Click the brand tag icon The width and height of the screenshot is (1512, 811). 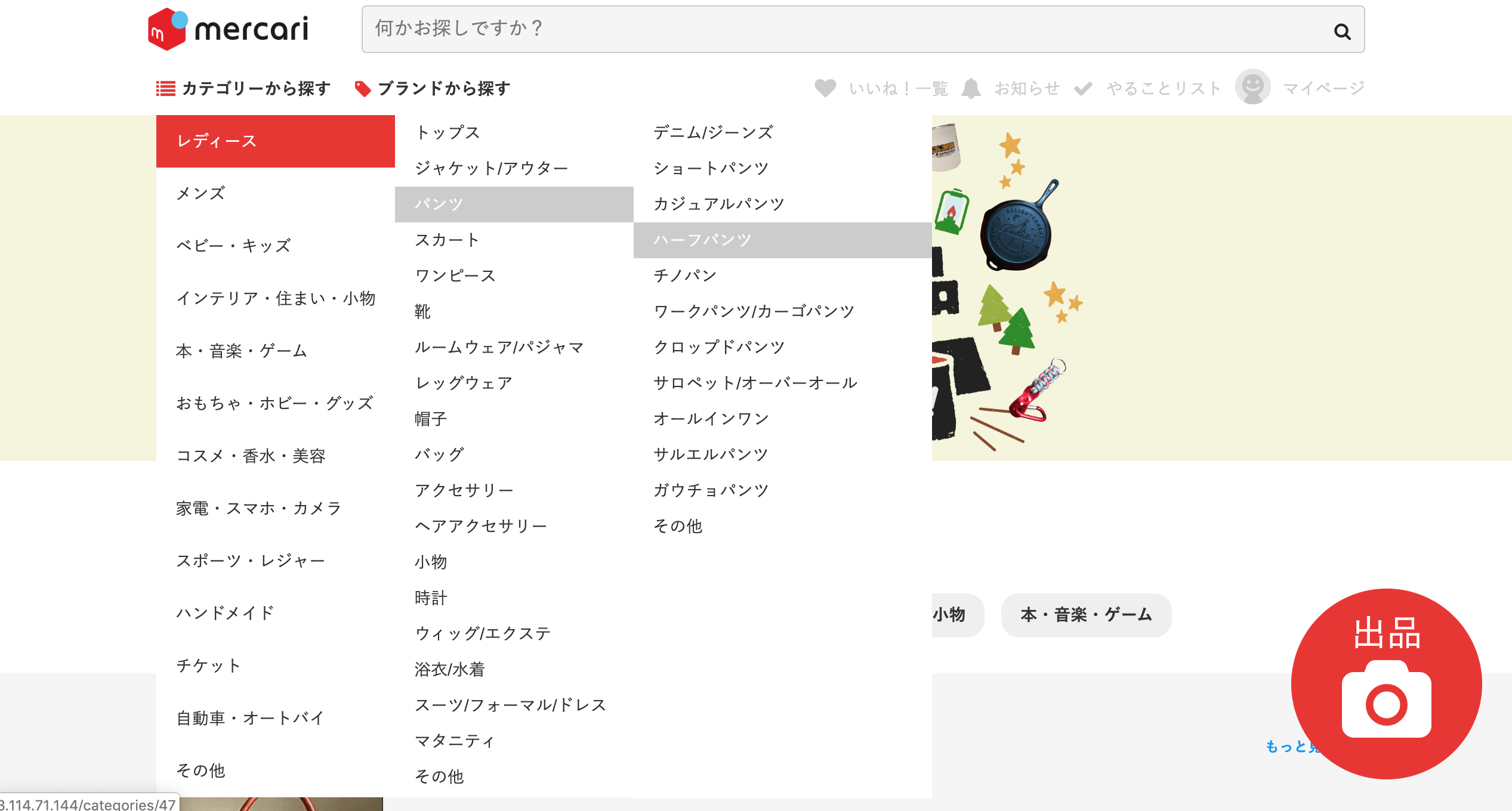[363, 88]
